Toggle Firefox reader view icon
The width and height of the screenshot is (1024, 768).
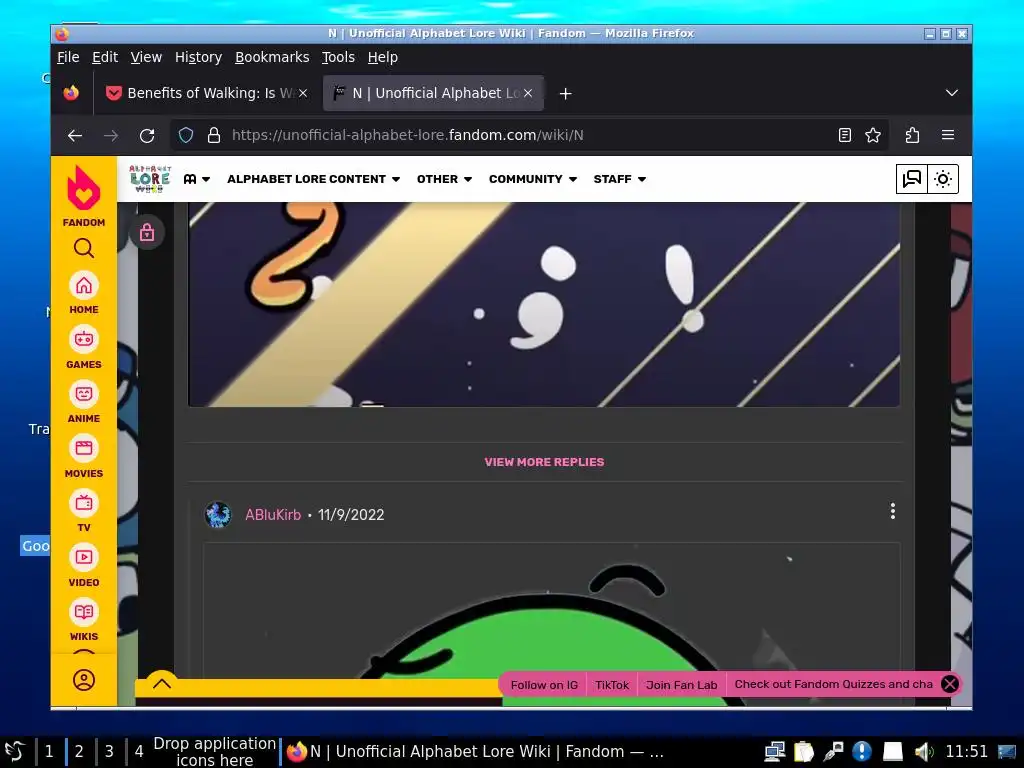[844, 135]
